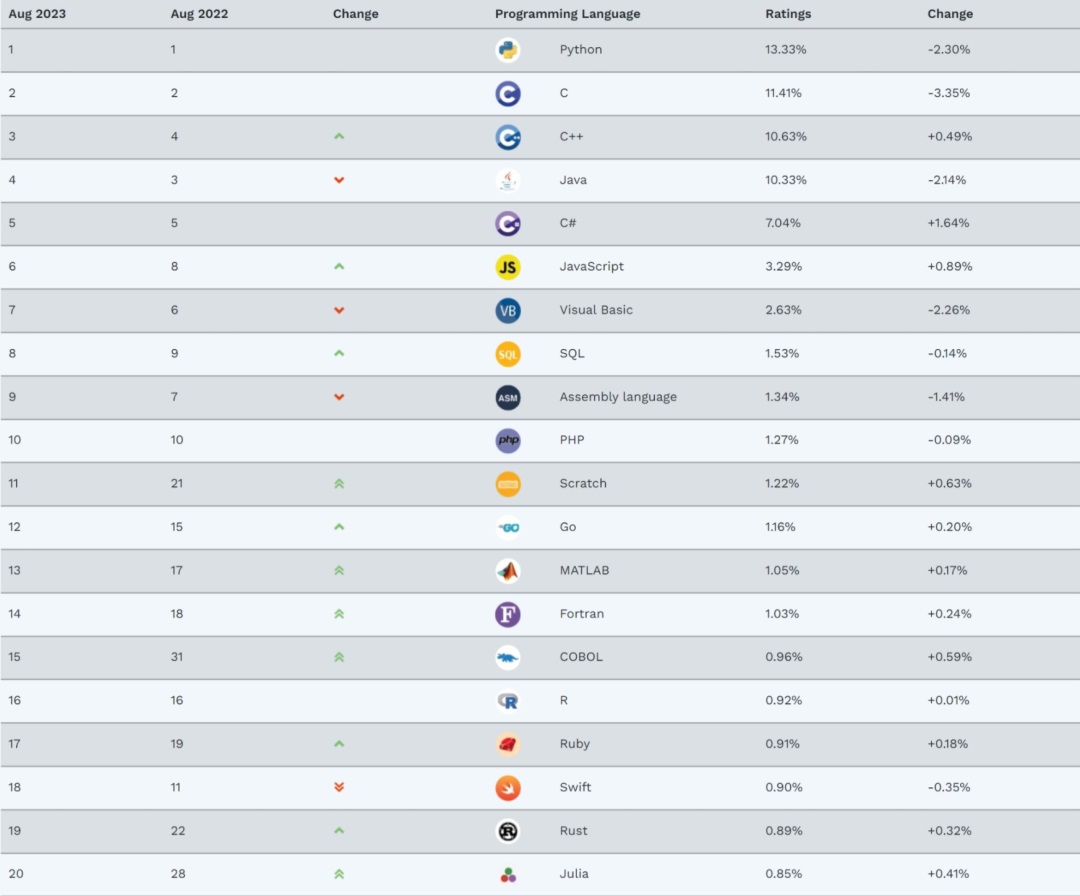
Task: Click the ASM Assembly language icon
Action: point(508,397)
